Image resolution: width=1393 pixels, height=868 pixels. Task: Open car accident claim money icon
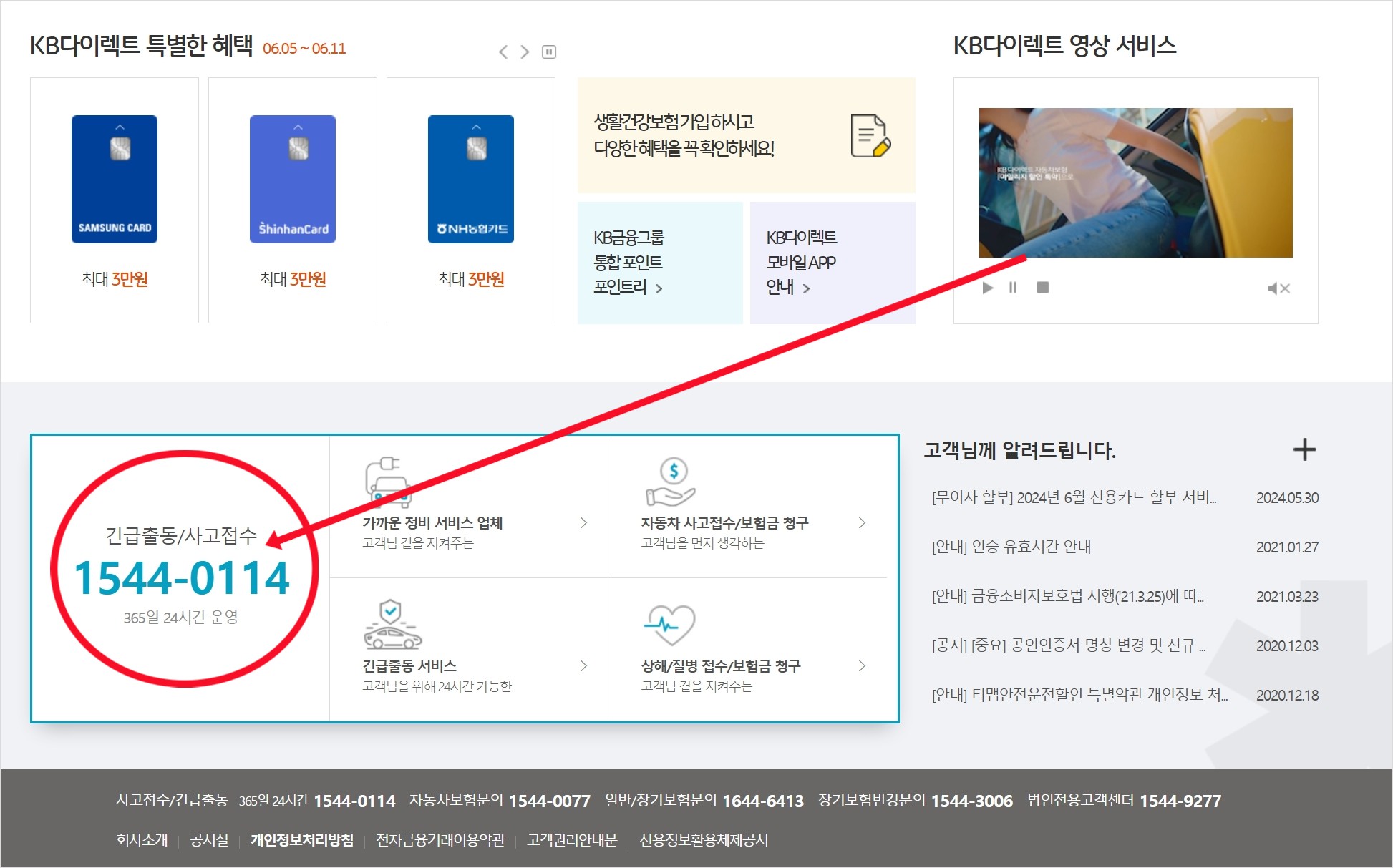[x=671, y=482]
